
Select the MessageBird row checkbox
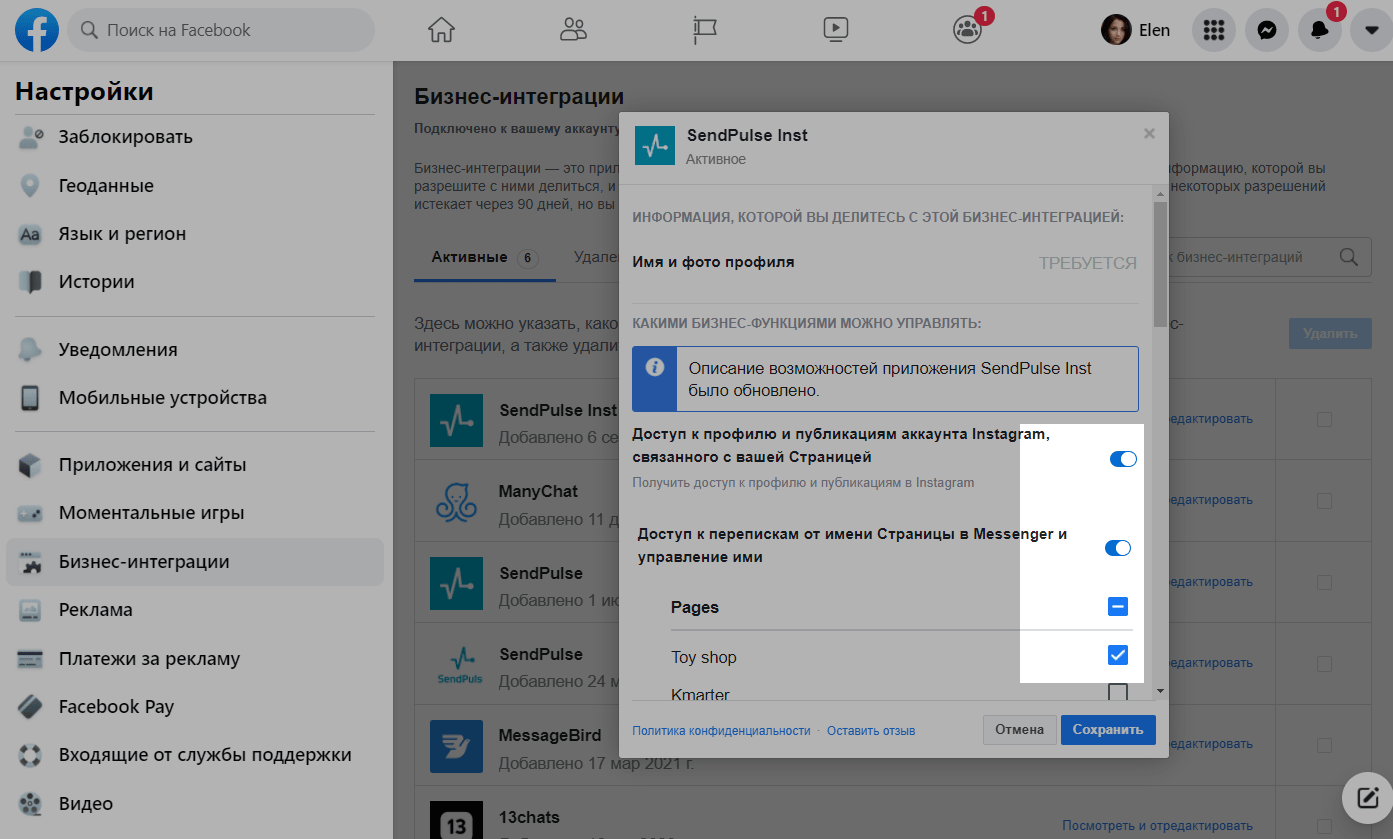tap(1324, 746)
